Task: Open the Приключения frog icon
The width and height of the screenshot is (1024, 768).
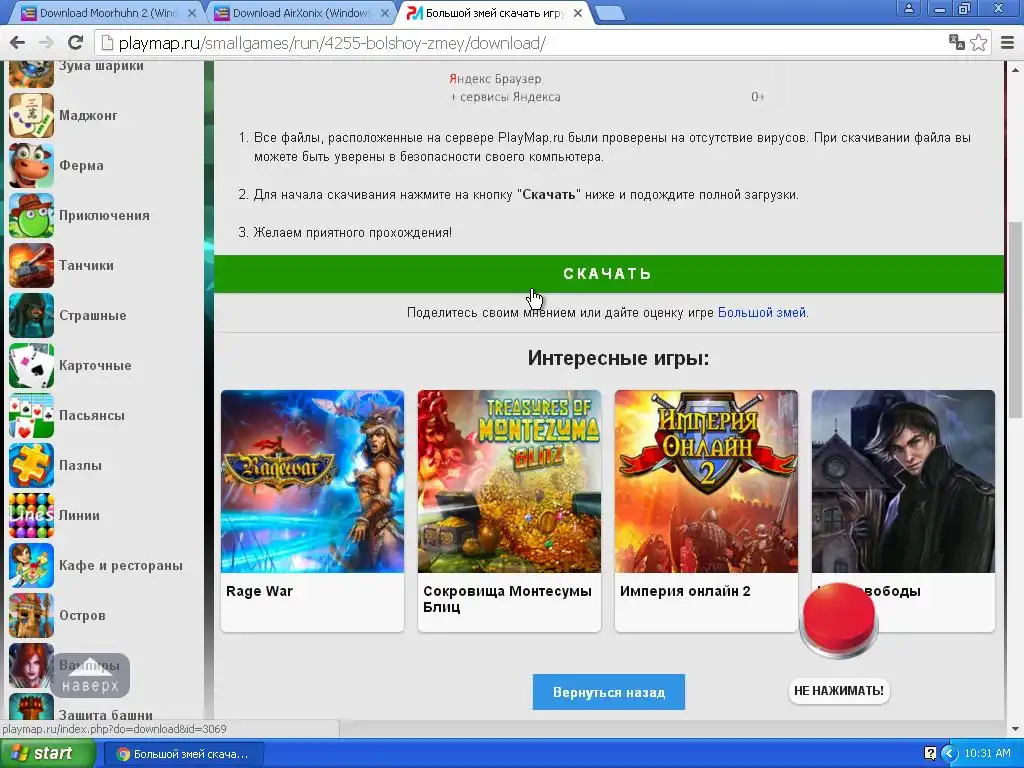Action: [x=31, y=216]
